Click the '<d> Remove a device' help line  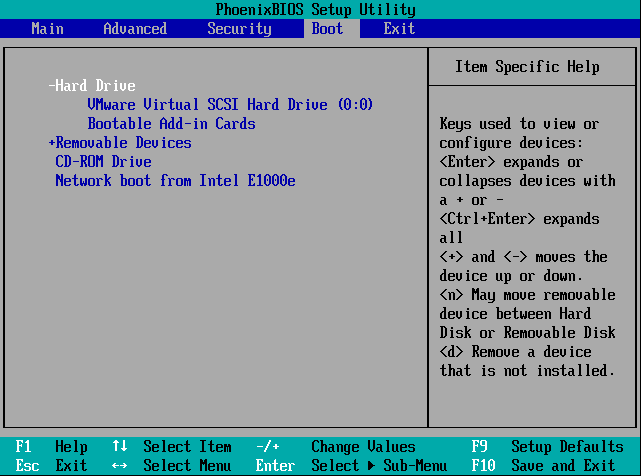515,352
